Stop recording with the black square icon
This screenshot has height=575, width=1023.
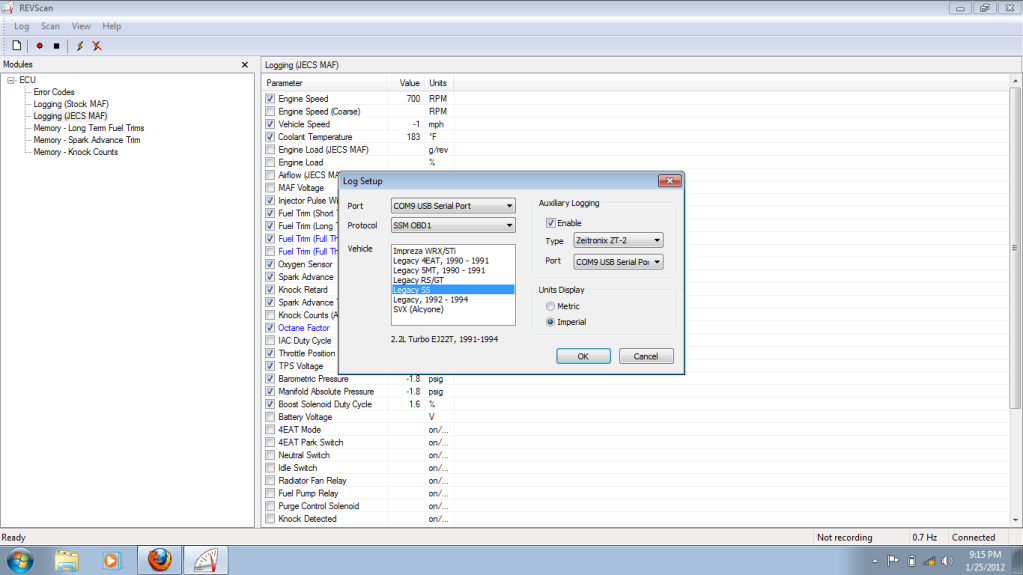(x=57, y=46)
